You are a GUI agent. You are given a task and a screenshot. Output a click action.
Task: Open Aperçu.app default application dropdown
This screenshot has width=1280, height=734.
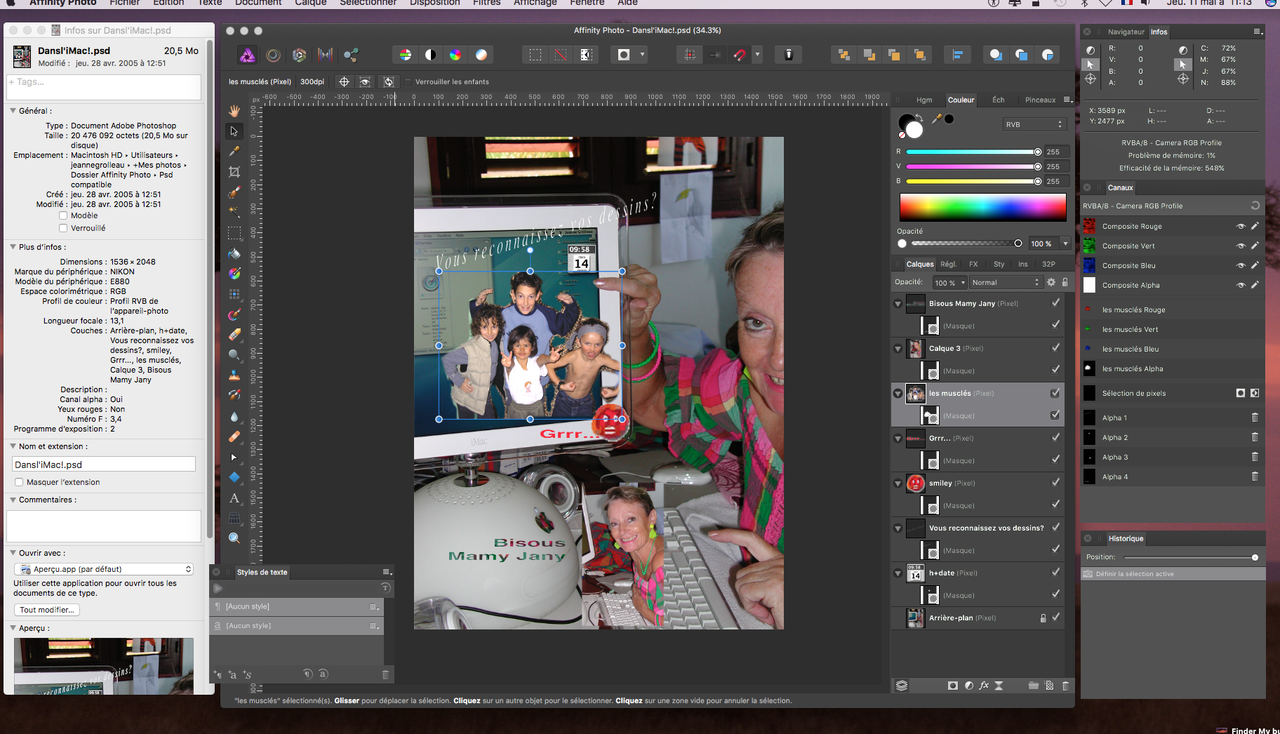(x=104, y=569)
